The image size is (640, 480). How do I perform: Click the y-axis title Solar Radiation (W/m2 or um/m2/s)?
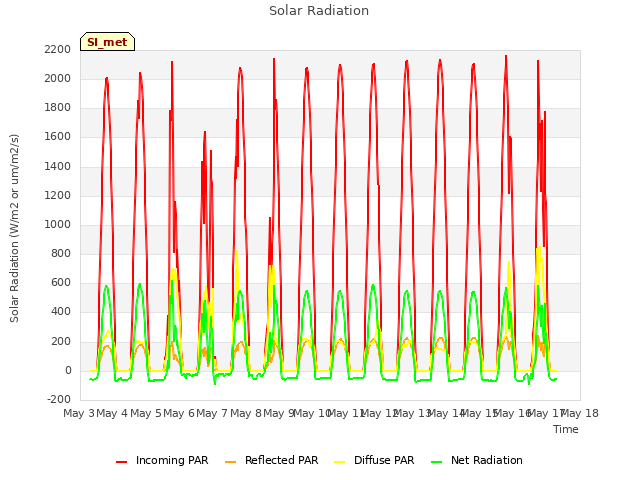coord(14,228)
